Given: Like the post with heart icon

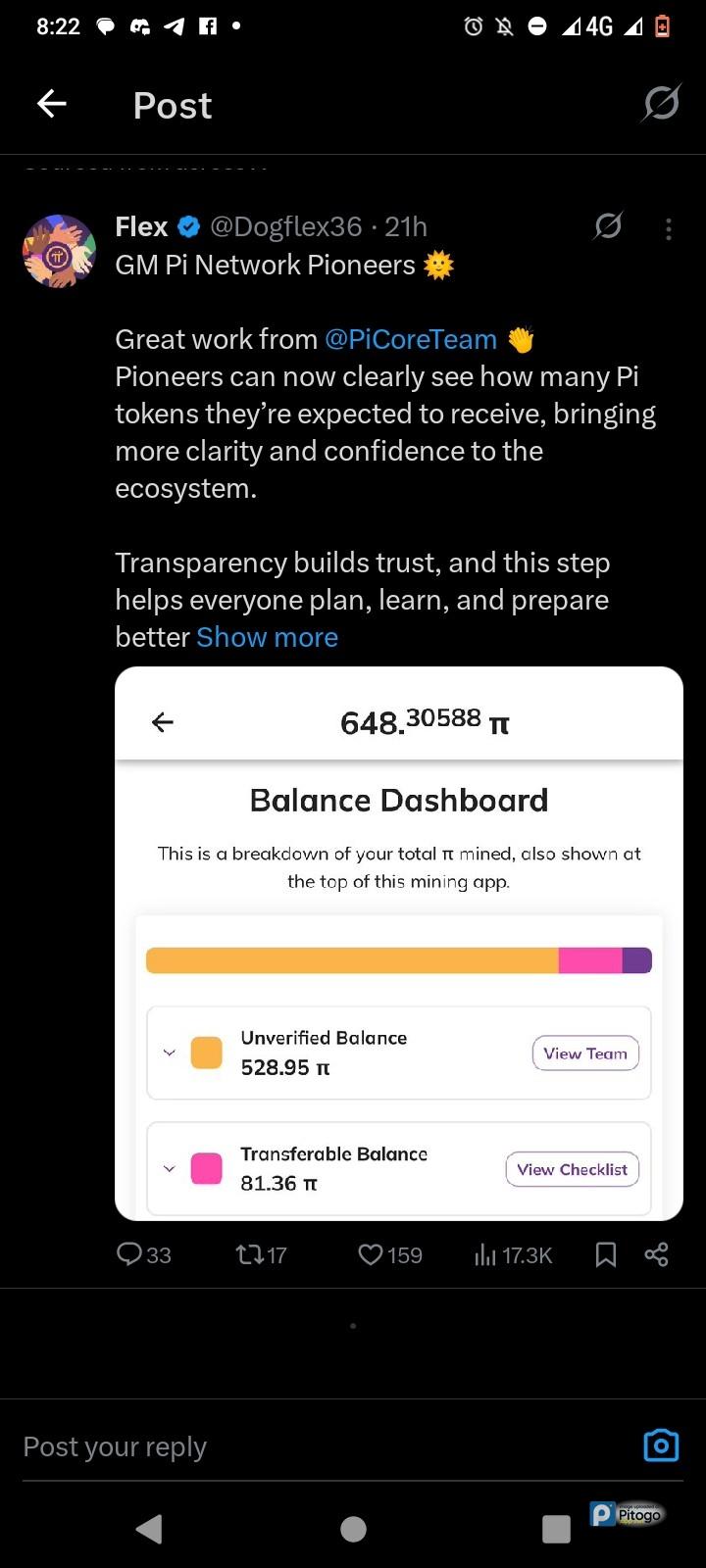Looking at the screenshot, I should pos(371,1253).
